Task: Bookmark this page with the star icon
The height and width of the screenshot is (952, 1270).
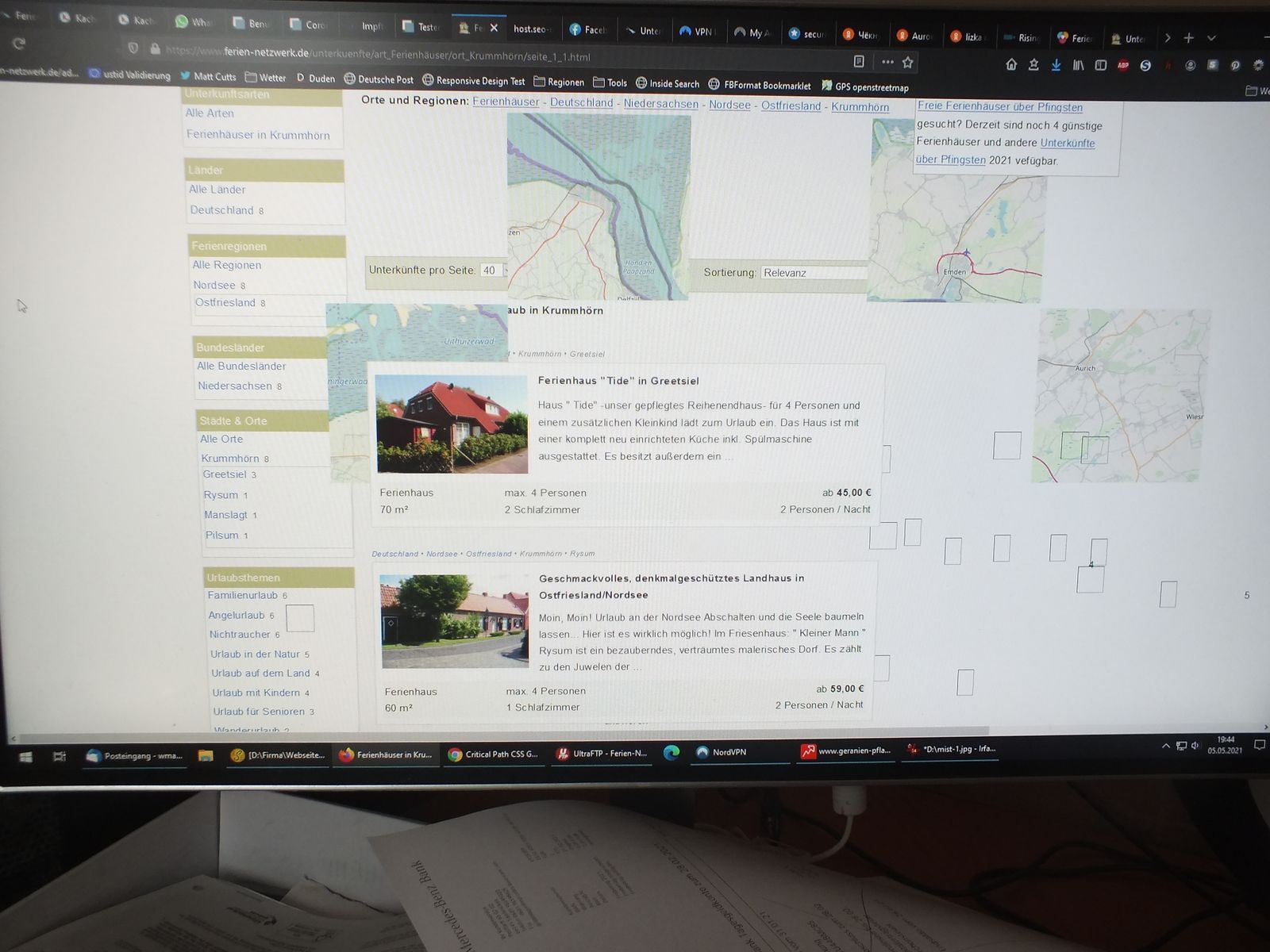Action: 908,62
